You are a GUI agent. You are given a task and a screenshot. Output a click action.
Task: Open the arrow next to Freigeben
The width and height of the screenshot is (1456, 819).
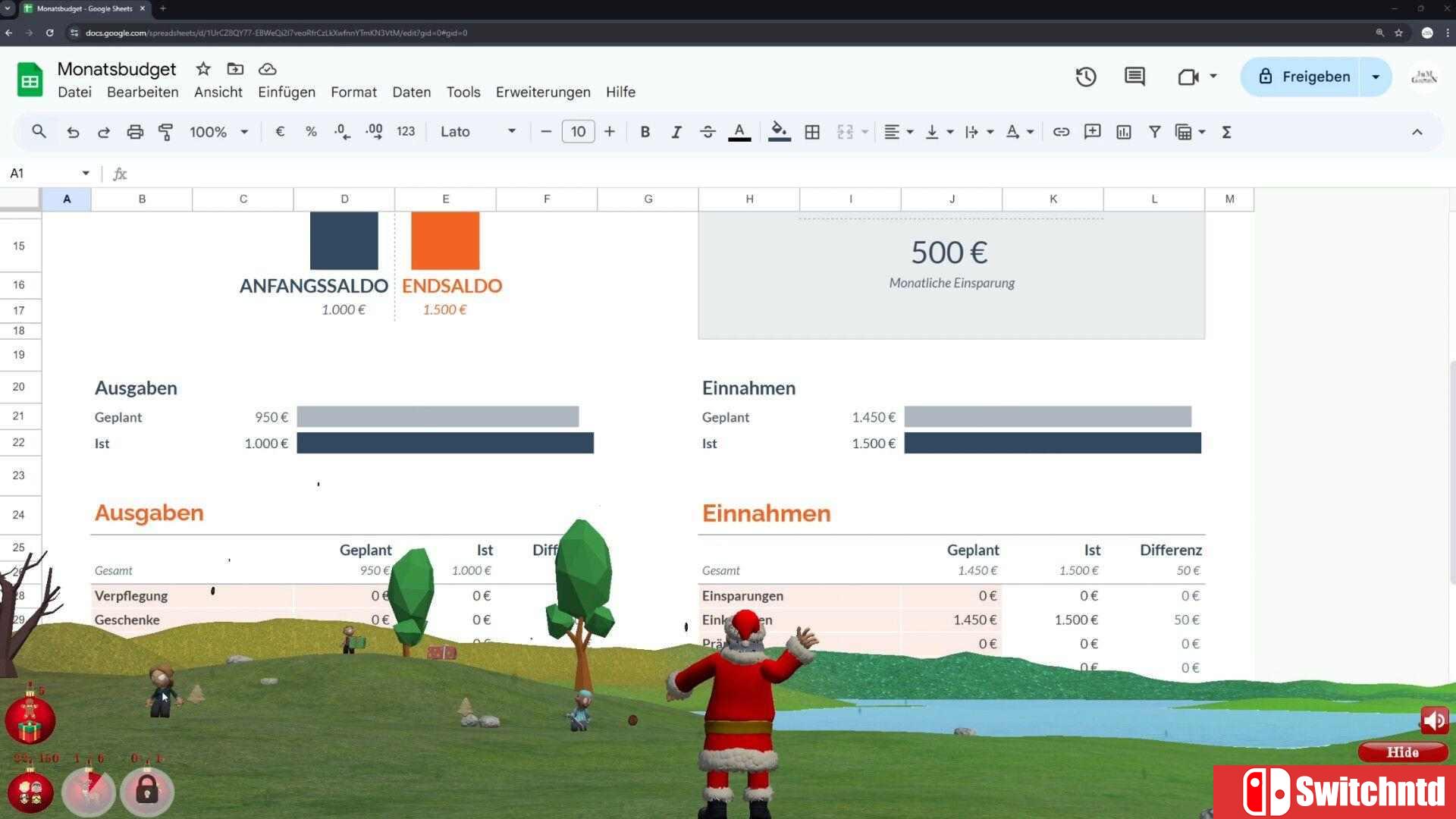(1376, 77)
